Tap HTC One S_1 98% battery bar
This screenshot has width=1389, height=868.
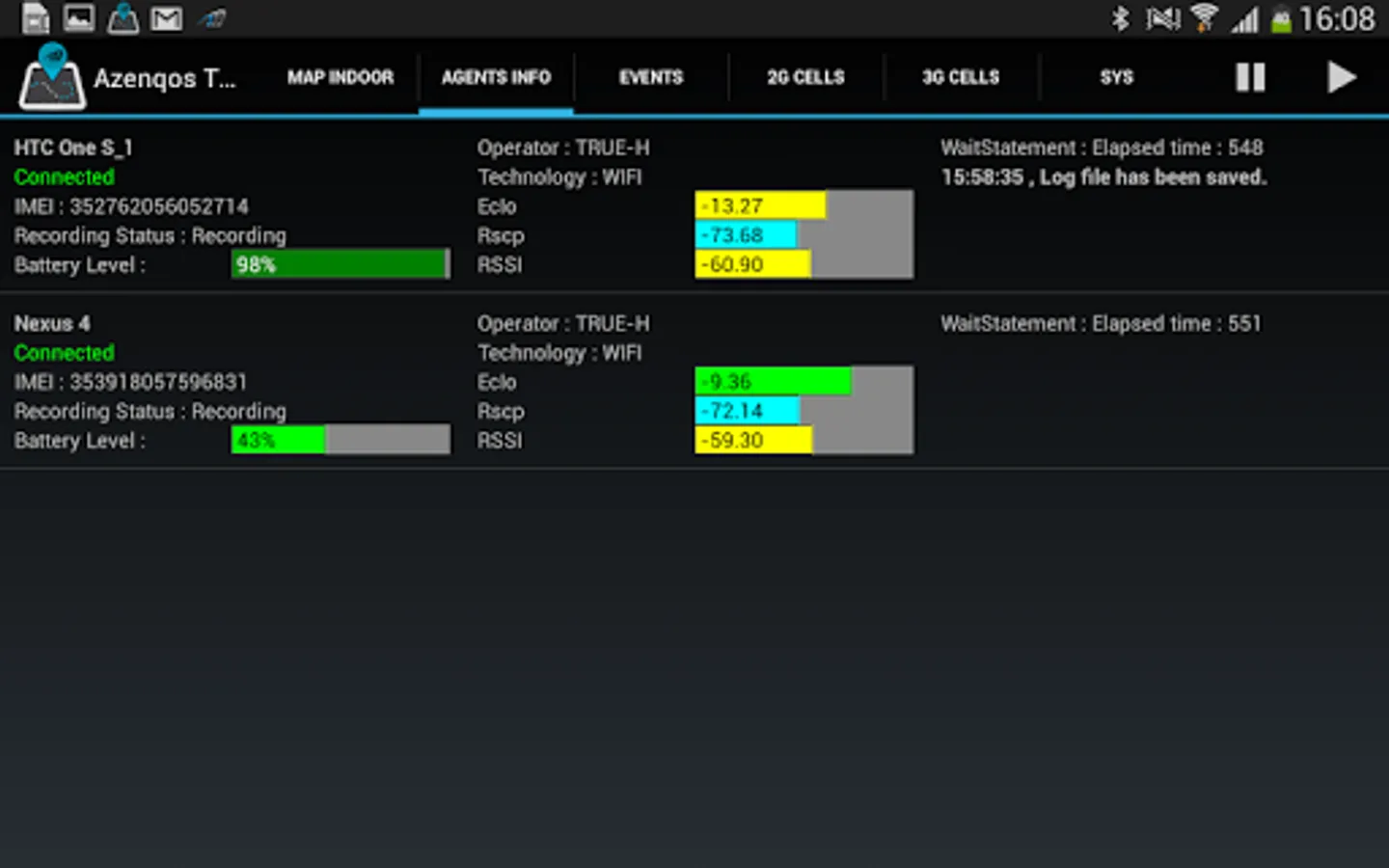340,264
